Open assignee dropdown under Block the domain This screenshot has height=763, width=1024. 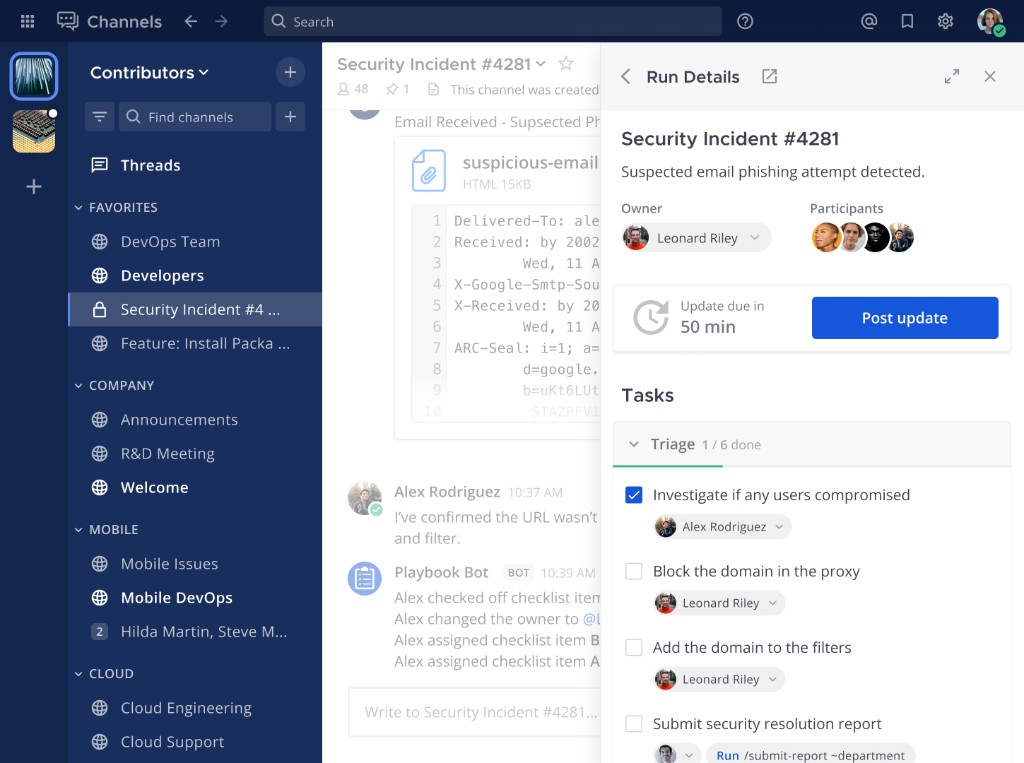[x=719, y=603]
